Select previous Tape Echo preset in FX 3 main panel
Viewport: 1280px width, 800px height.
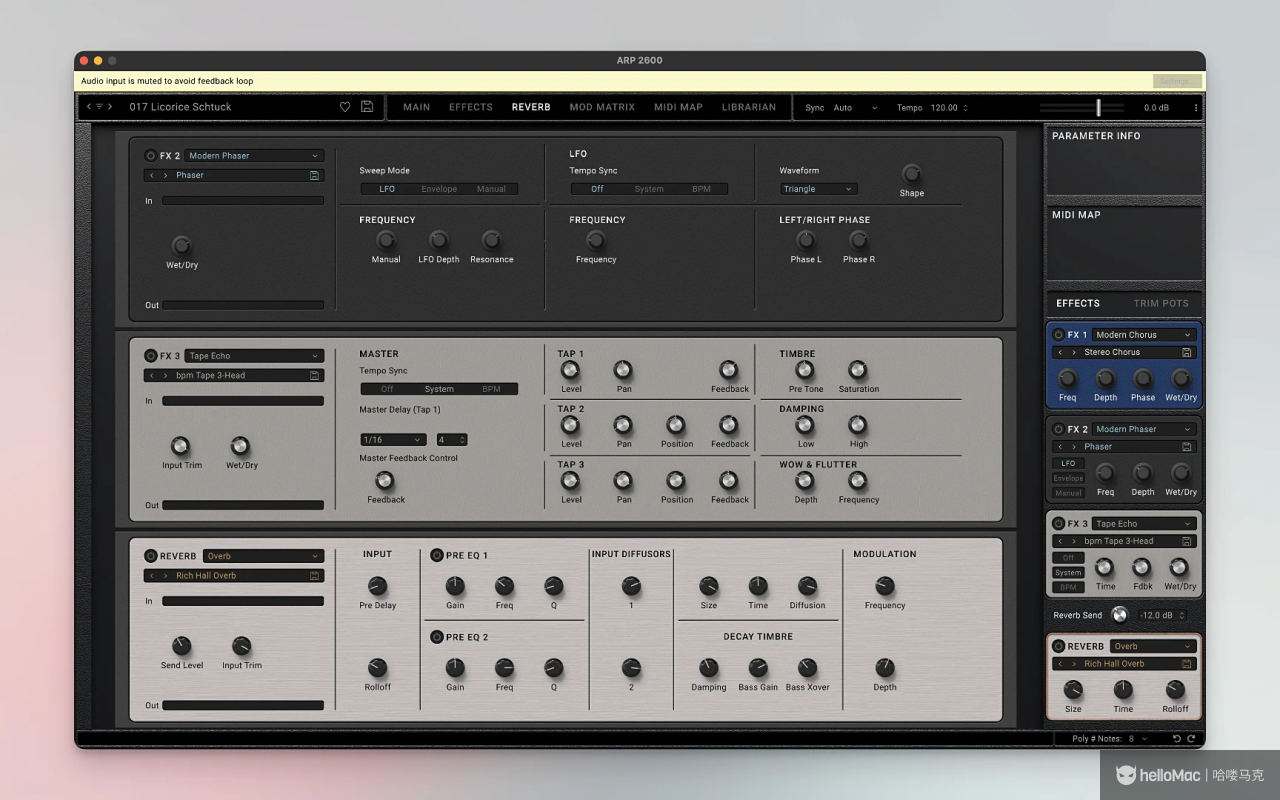(x=152, y=375)
